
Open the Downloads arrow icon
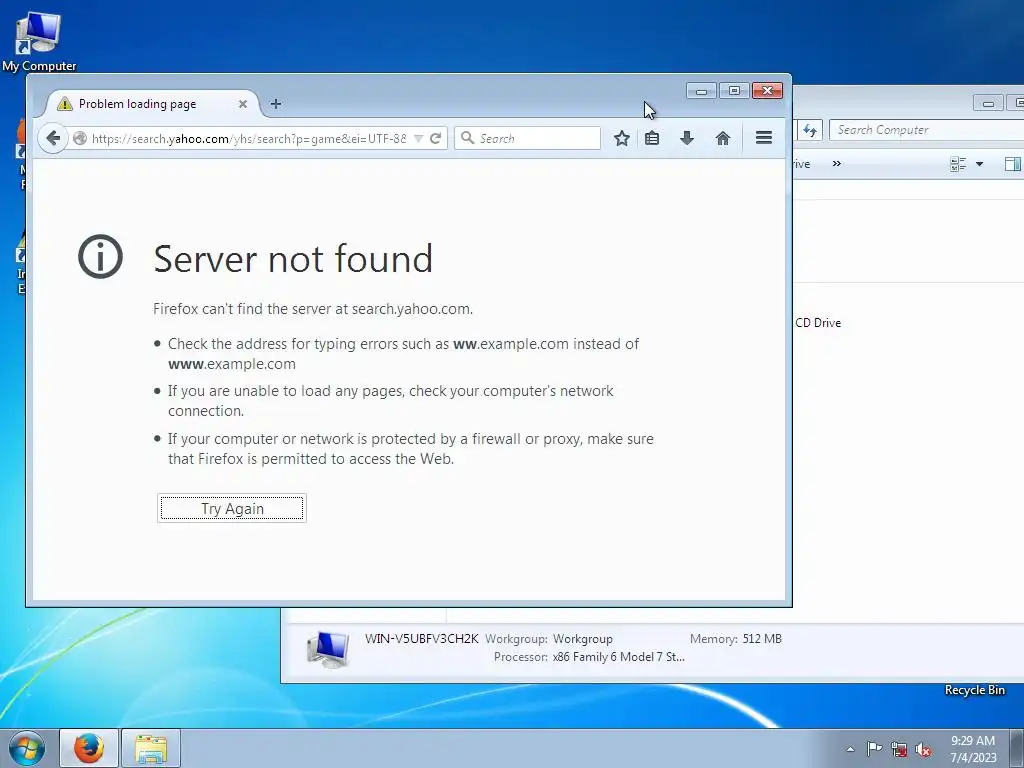tap(686, 138)
